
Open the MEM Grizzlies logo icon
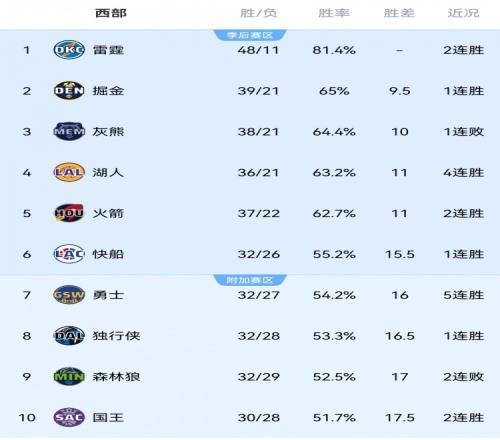pyautogui.click(x=69, y=131)
